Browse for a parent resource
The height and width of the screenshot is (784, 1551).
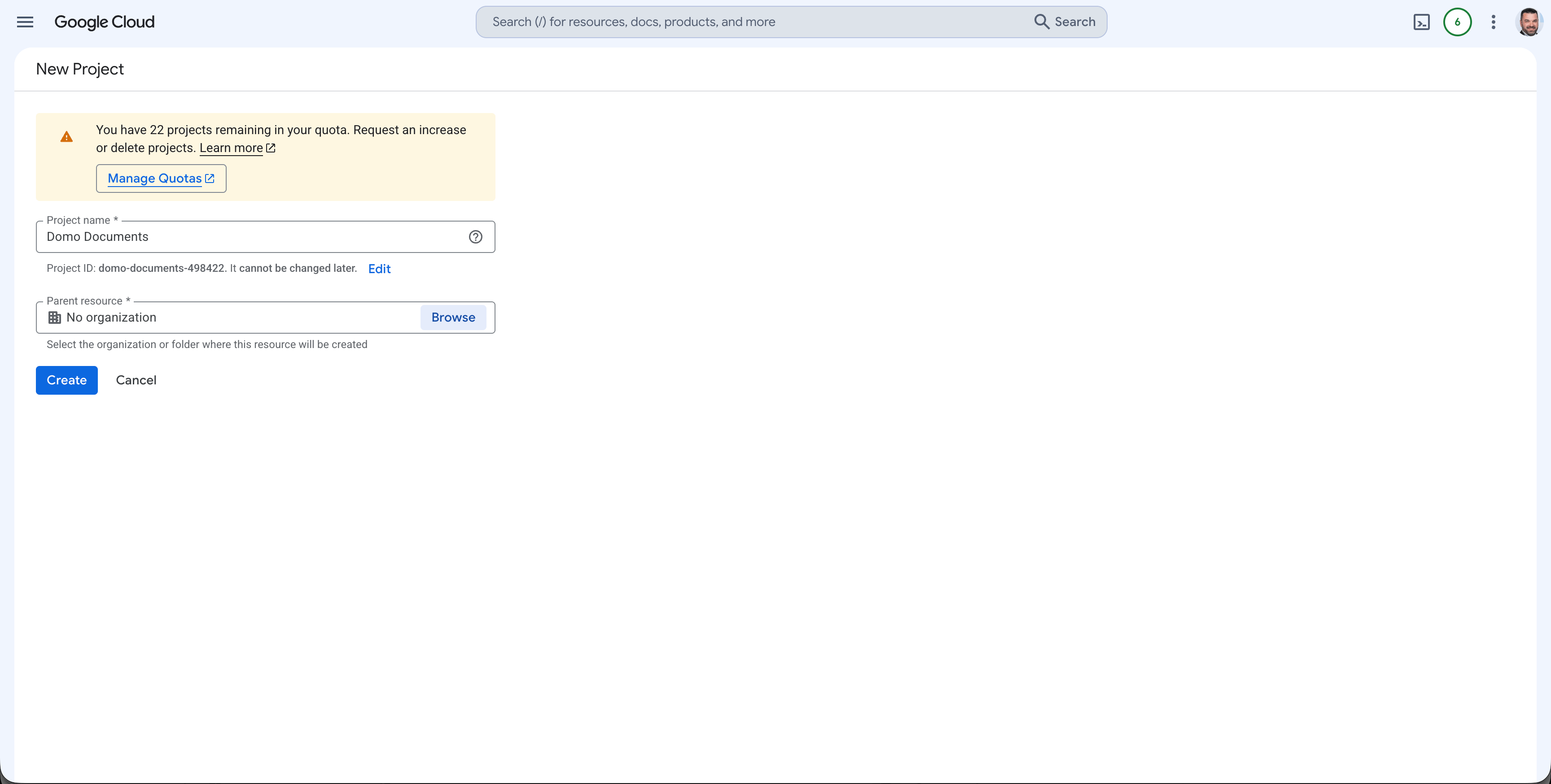pyautogui.click(x=453, y=318)
